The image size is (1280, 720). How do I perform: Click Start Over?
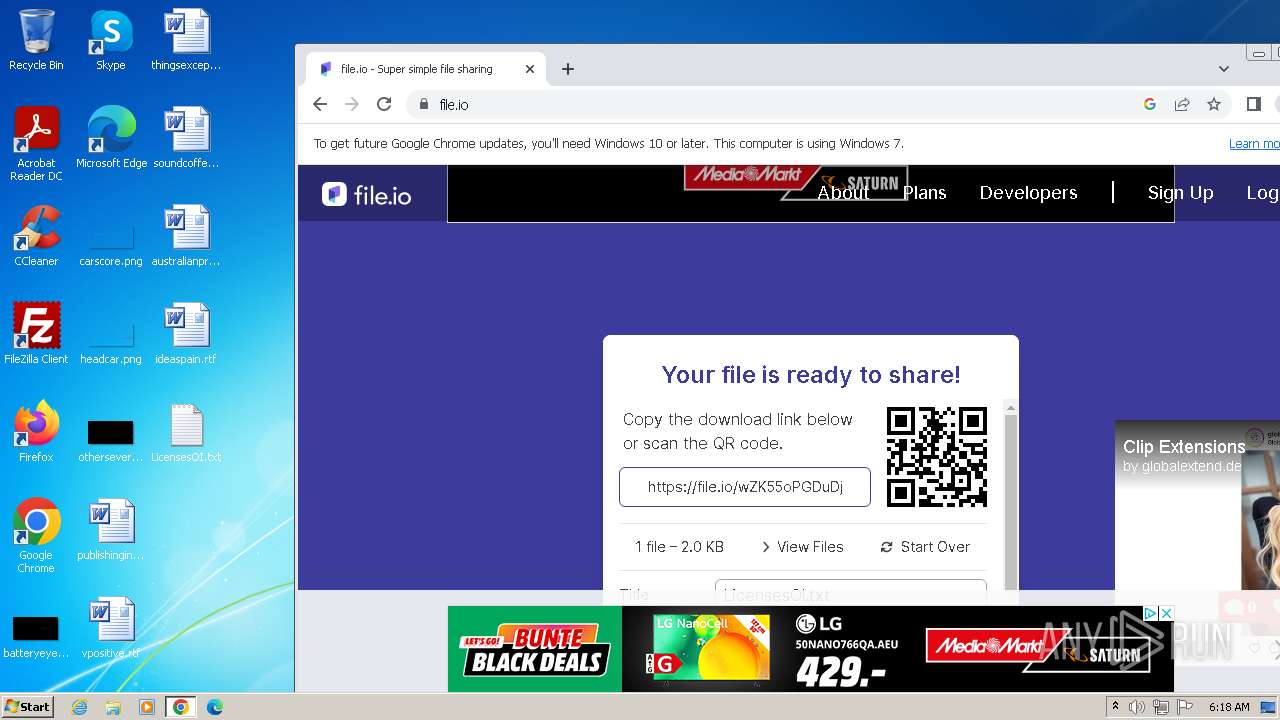(925, 547)
